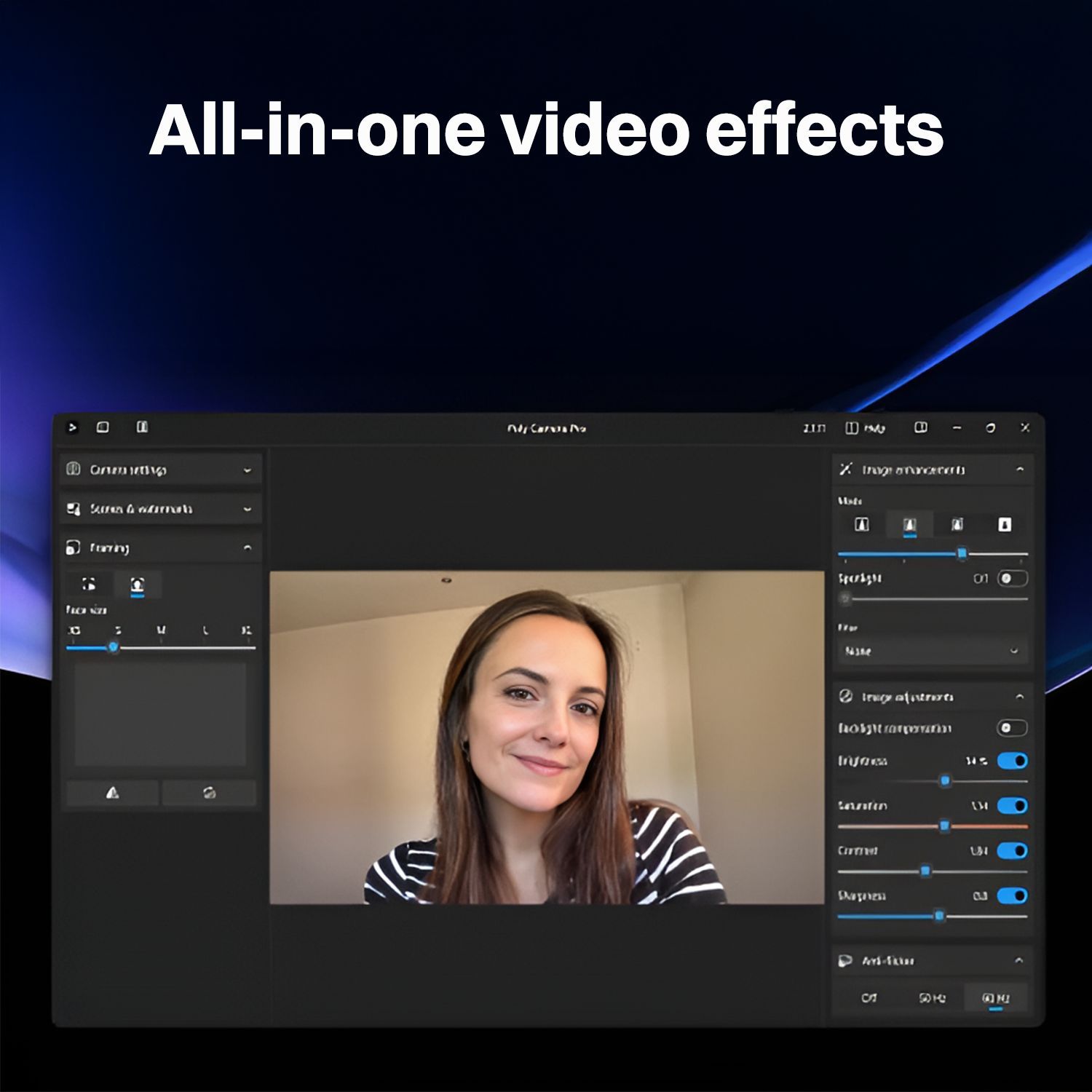Select the fourth image enhancement mode icon
Viewport: 1092px width, 1092px height.
click(x=1005, y=525)
